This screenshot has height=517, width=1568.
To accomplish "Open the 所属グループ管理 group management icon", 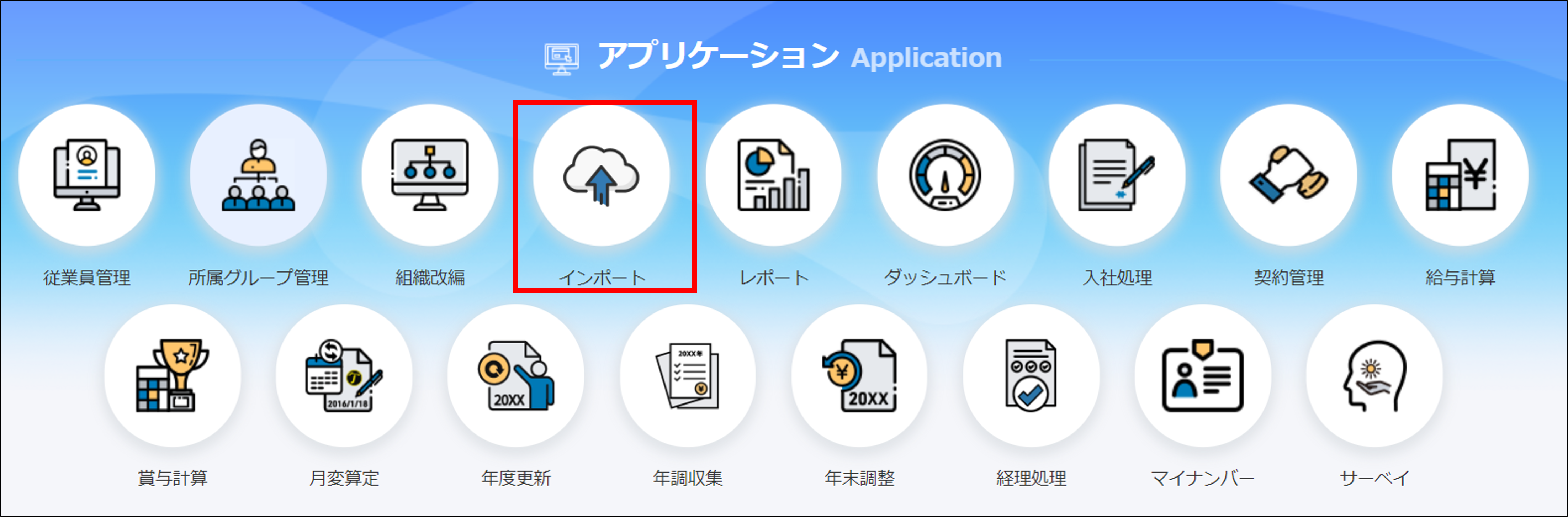I will pyautogui.click(x=258, y=175).
